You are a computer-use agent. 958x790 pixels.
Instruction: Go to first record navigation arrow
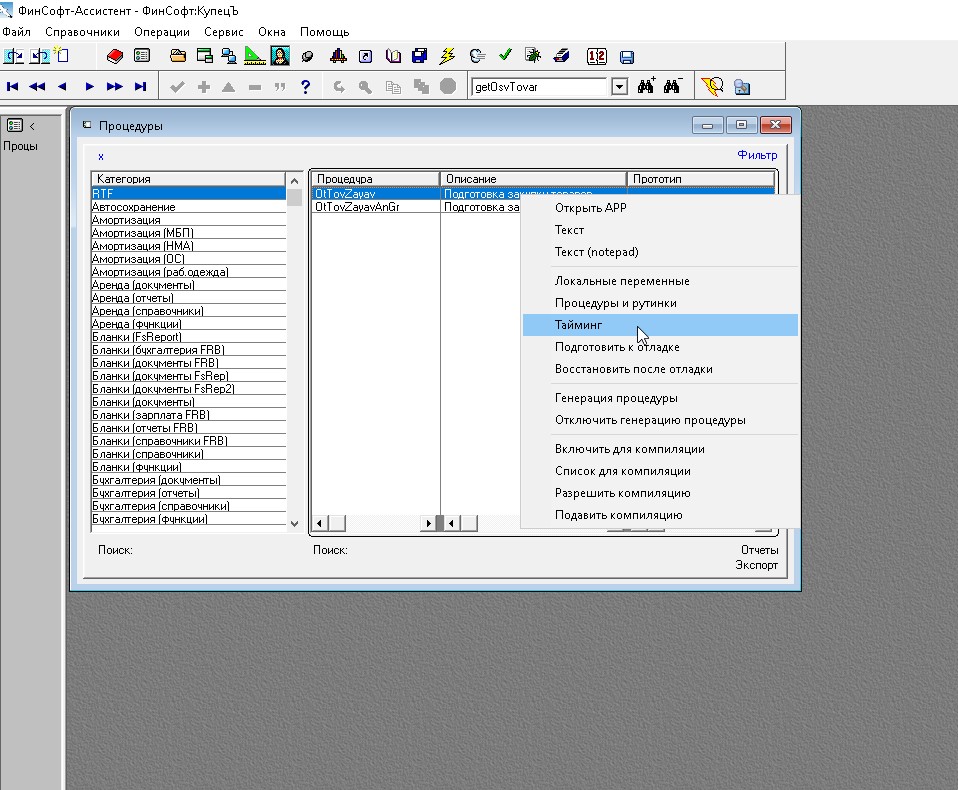point(13,87)
